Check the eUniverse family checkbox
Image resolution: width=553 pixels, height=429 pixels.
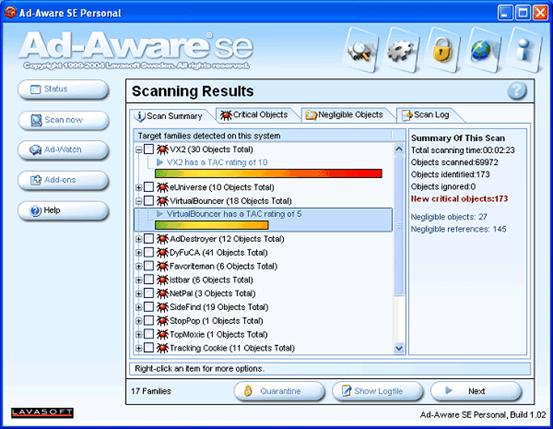coord(149,187)
